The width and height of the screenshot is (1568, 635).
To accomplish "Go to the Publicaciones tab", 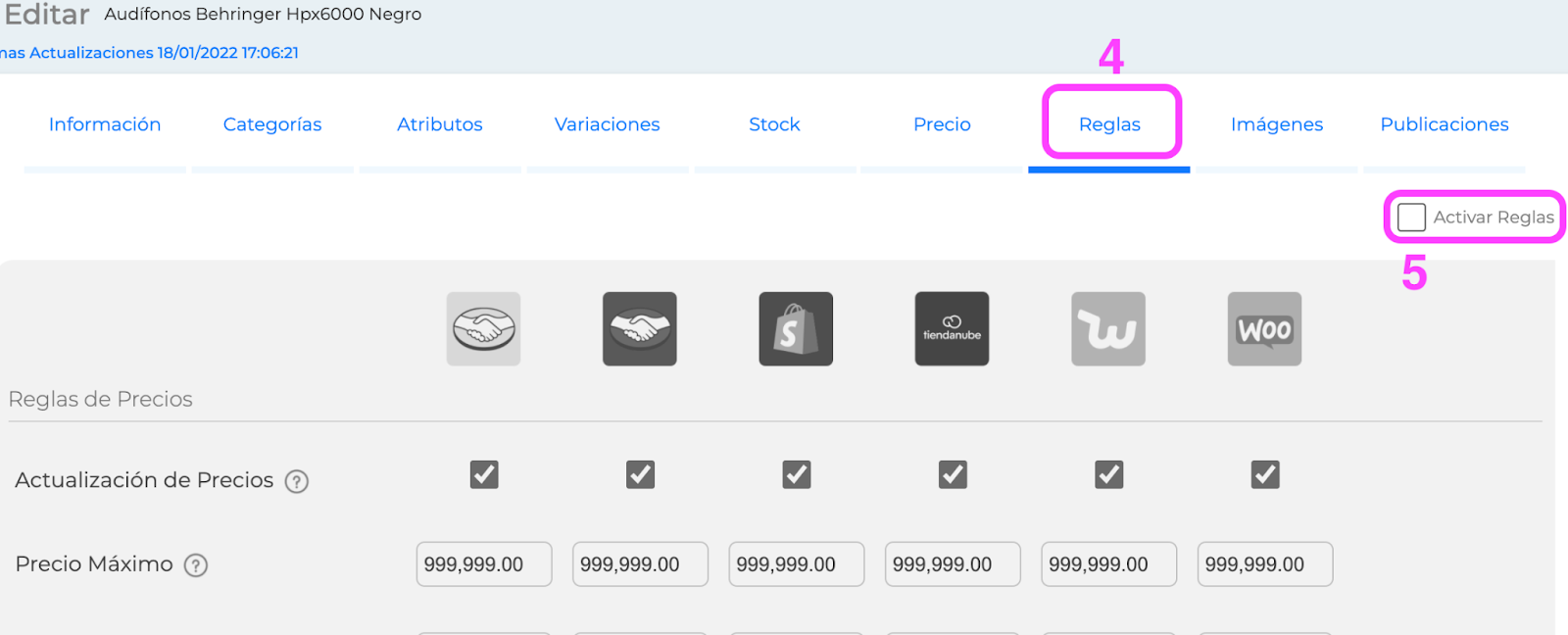I will pyautogui.click(x=1445, y=124).
